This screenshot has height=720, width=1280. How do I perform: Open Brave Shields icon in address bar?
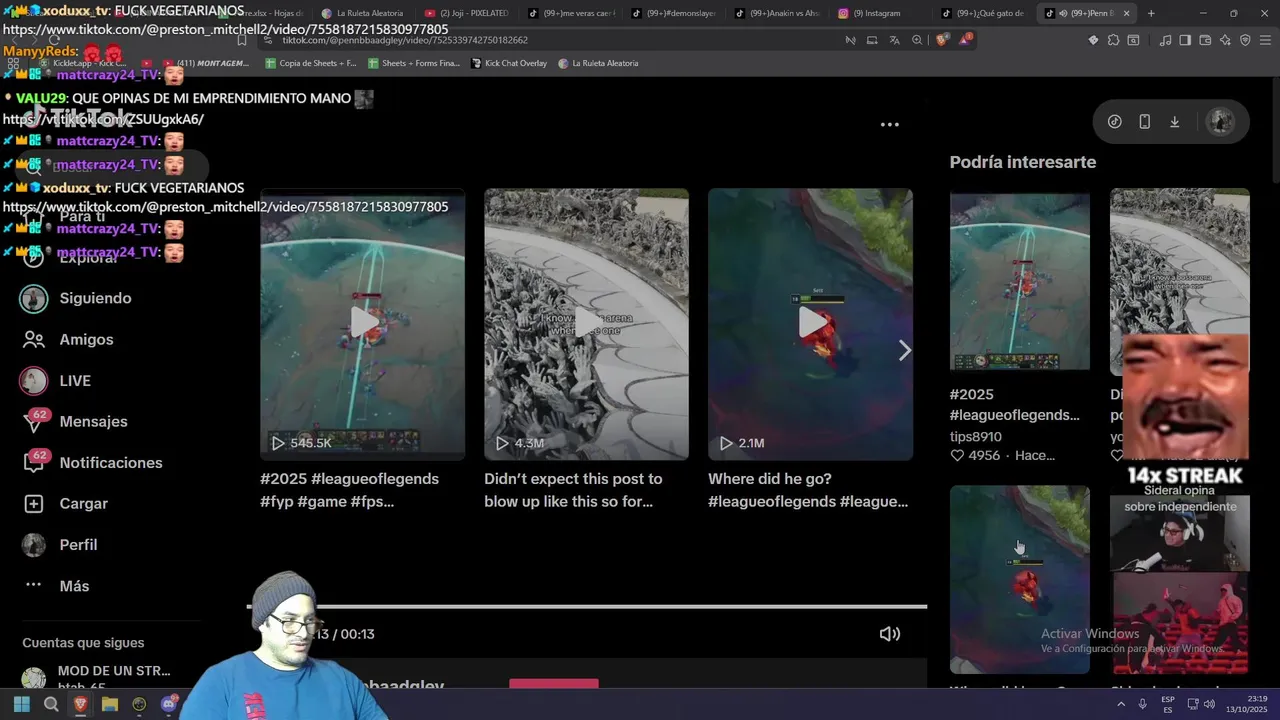pos(942,40)
